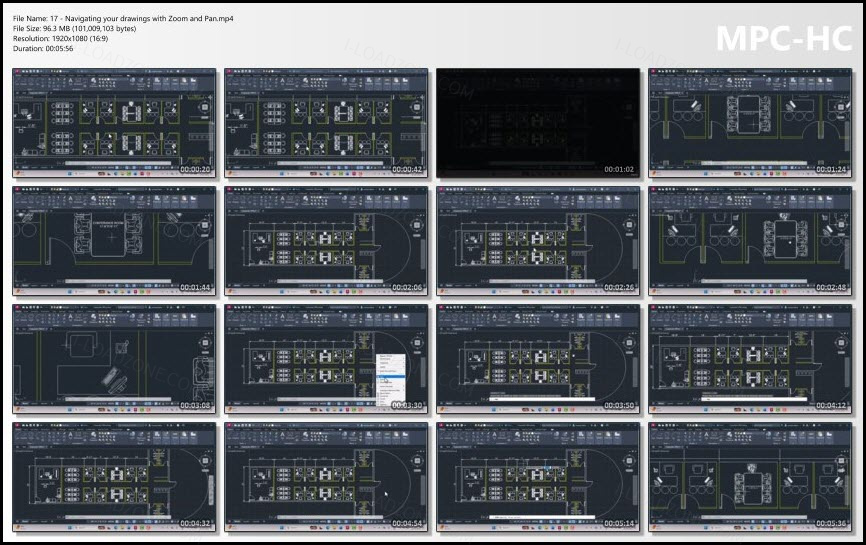Click the 'Resolution: 1920x1080 (16:9)' line
Viewport: 866px width, 545px height.
(61, 38)
